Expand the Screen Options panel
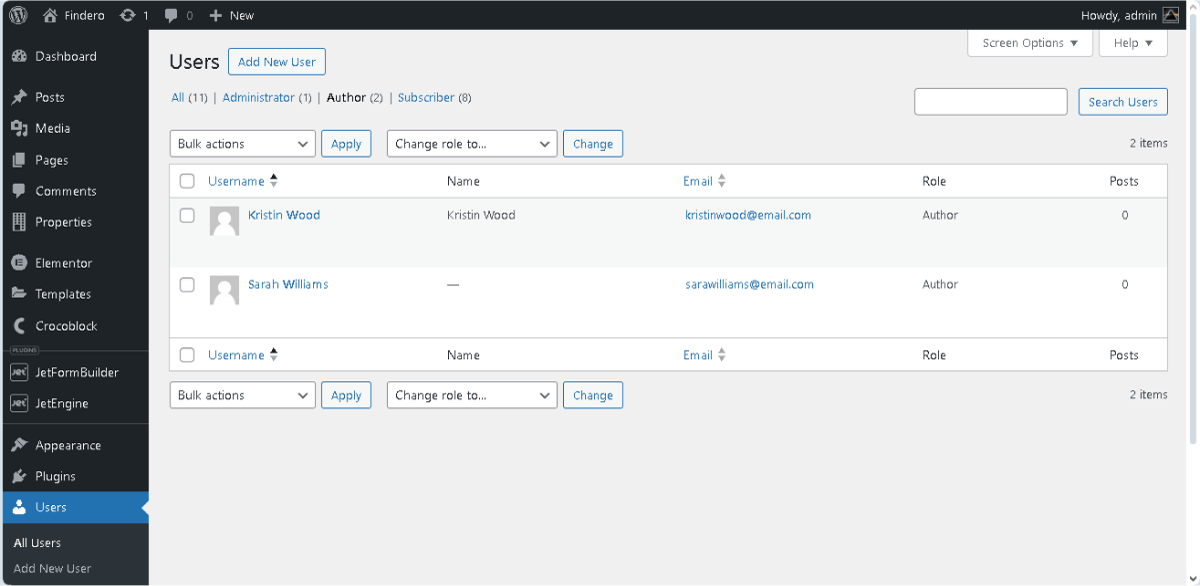 1029,43
